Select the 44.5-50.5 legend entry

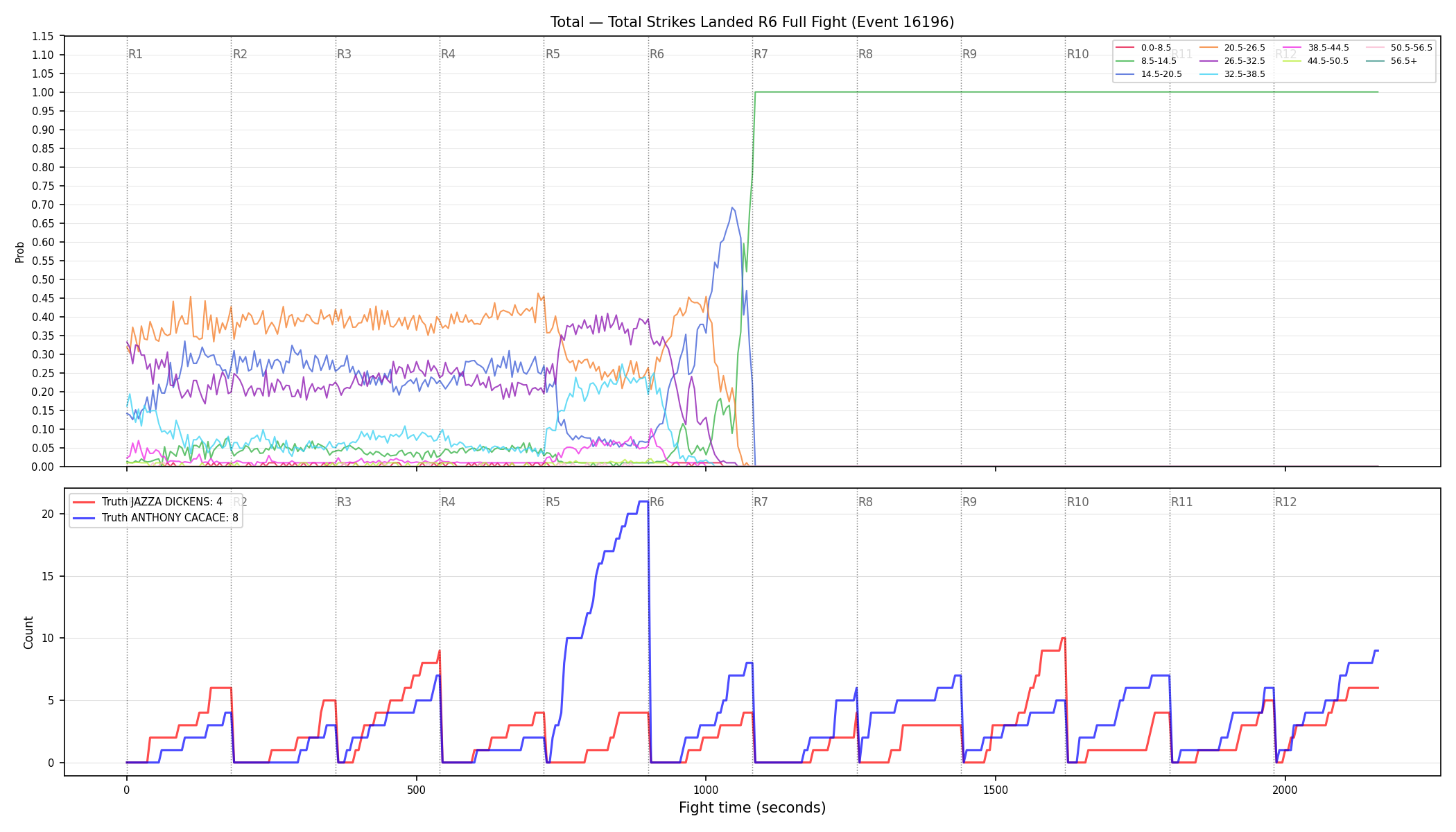click(1316, 61)
